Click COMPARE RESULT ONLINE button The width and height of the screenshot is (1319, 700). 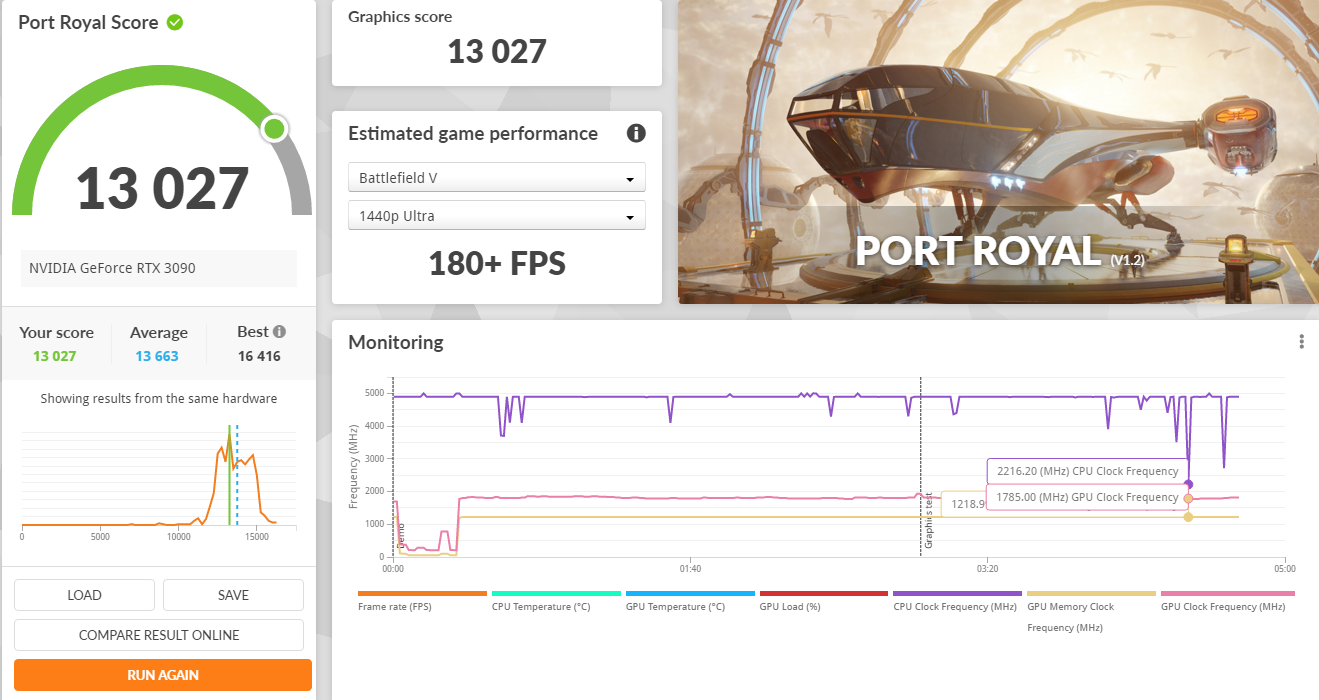point(159,635)
